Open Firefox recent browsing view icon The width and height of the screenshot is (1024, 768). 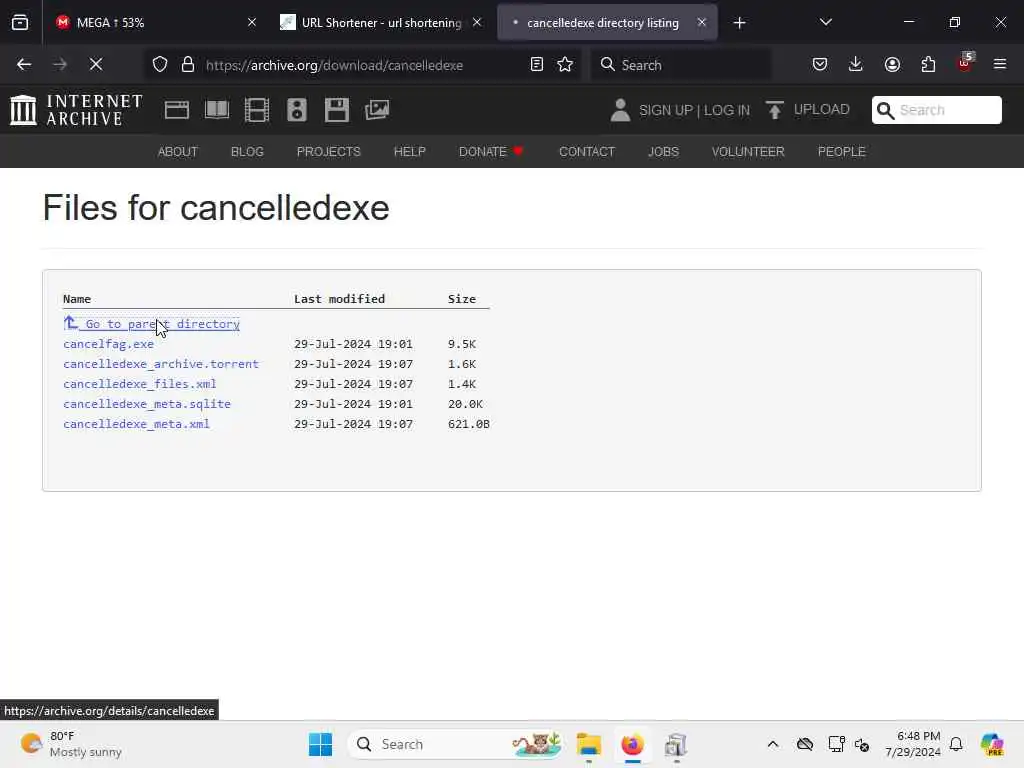click(20, 22)
